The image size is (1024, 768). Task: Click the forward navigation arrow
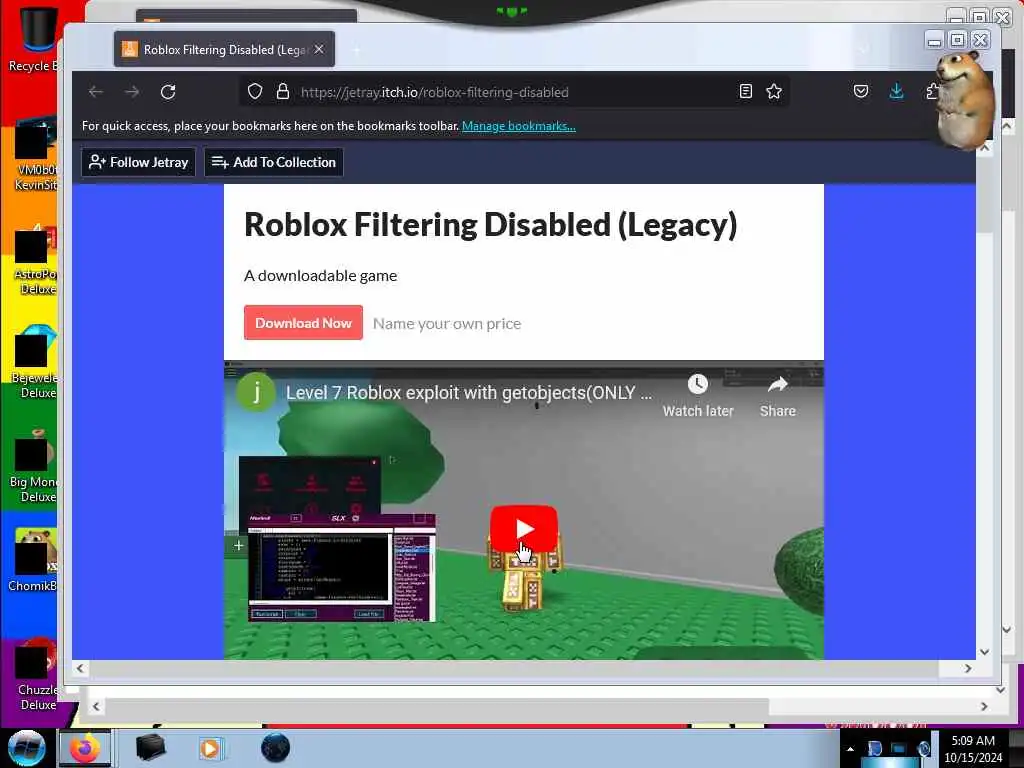132,92
